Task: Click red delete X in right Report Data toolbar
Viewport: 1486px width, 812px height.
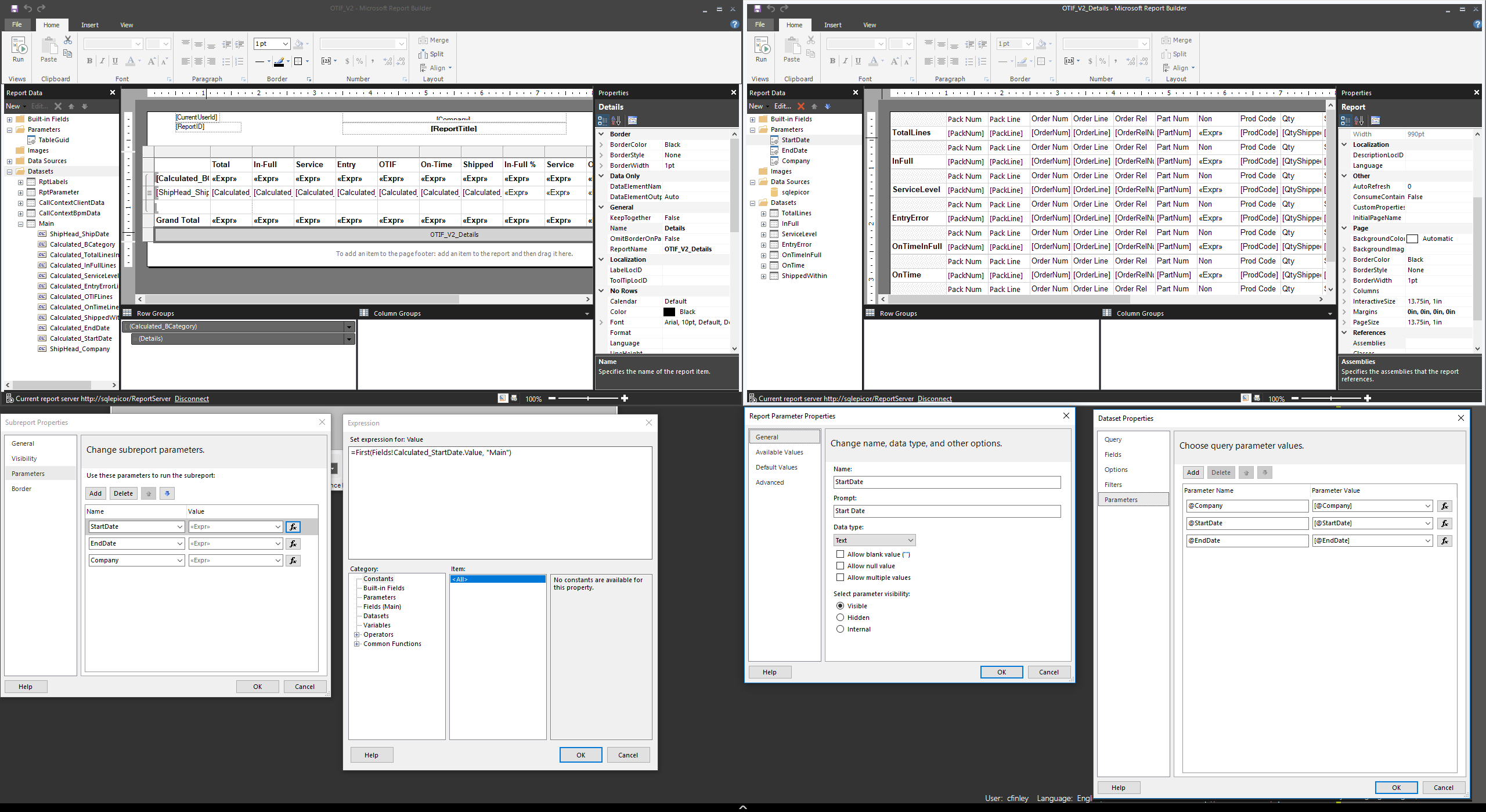Action: (801, 106)
